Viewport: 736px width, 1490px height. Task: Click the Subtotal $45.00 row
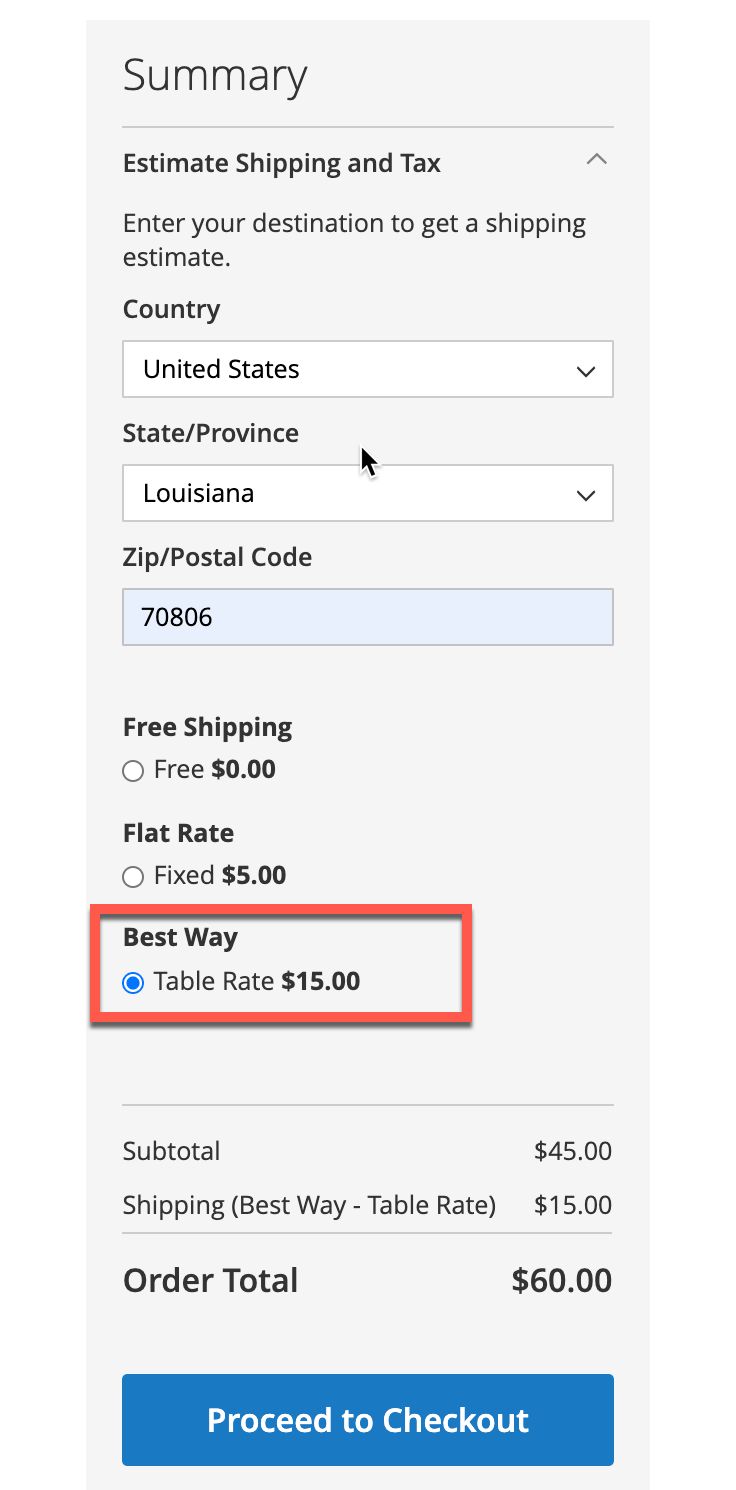click(x=367, y=1151)
